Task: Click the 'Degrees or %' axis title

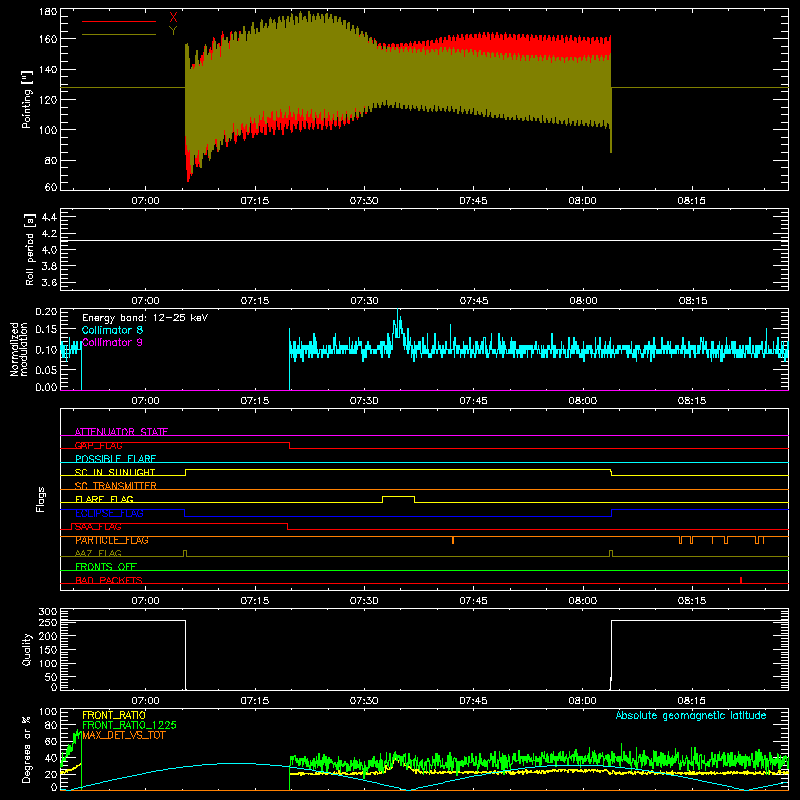Action: [27, 749]
